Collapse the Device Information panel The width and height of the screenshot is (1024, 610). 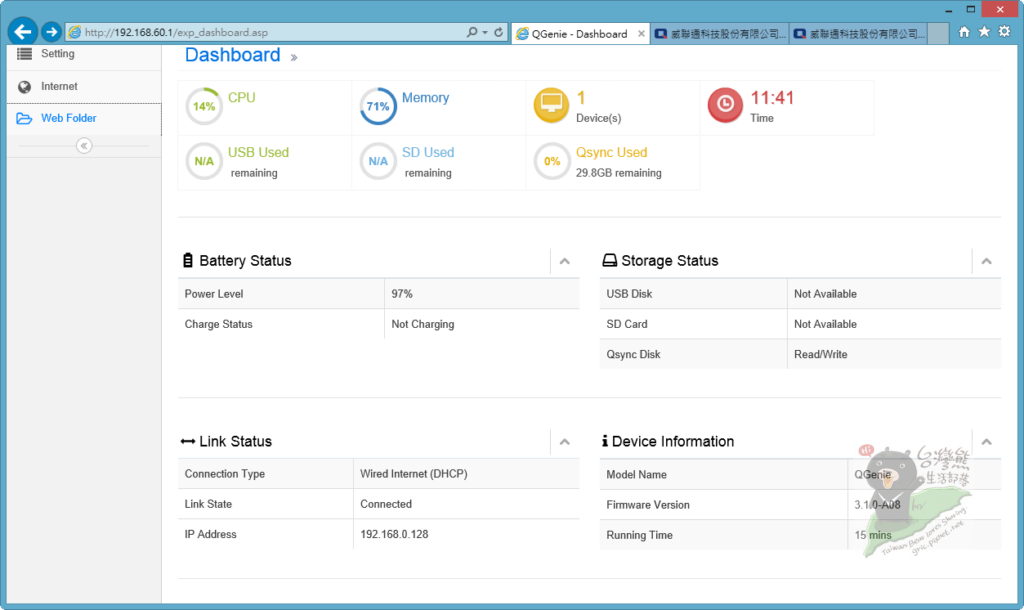coord(986,442)
